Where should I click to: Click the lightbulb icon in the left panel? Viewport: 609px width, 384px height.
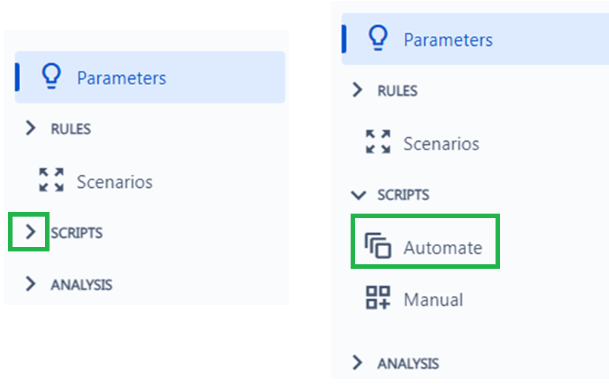(51, 76)
